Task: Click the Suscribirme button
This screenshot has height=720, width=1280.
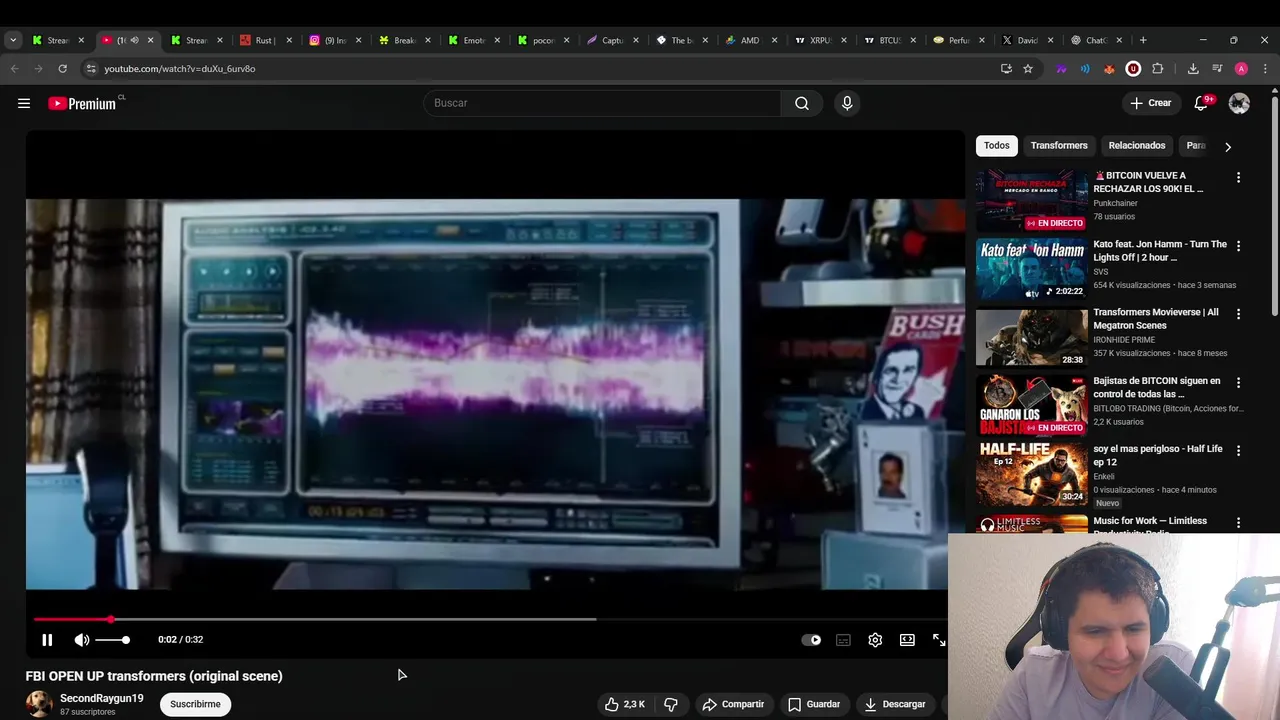Action: coord(195,704)
